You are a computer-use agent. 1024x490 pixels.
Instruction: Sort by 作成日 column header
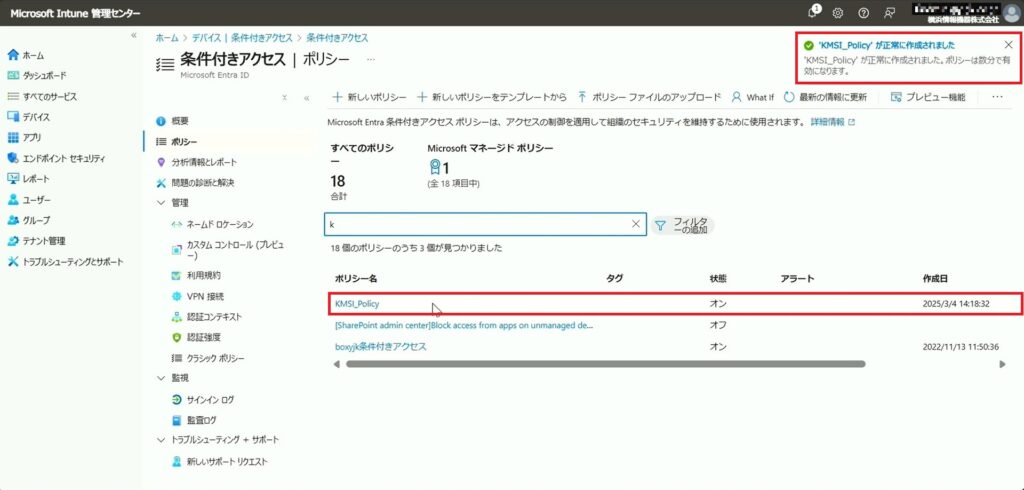click(x=935, y=278)
